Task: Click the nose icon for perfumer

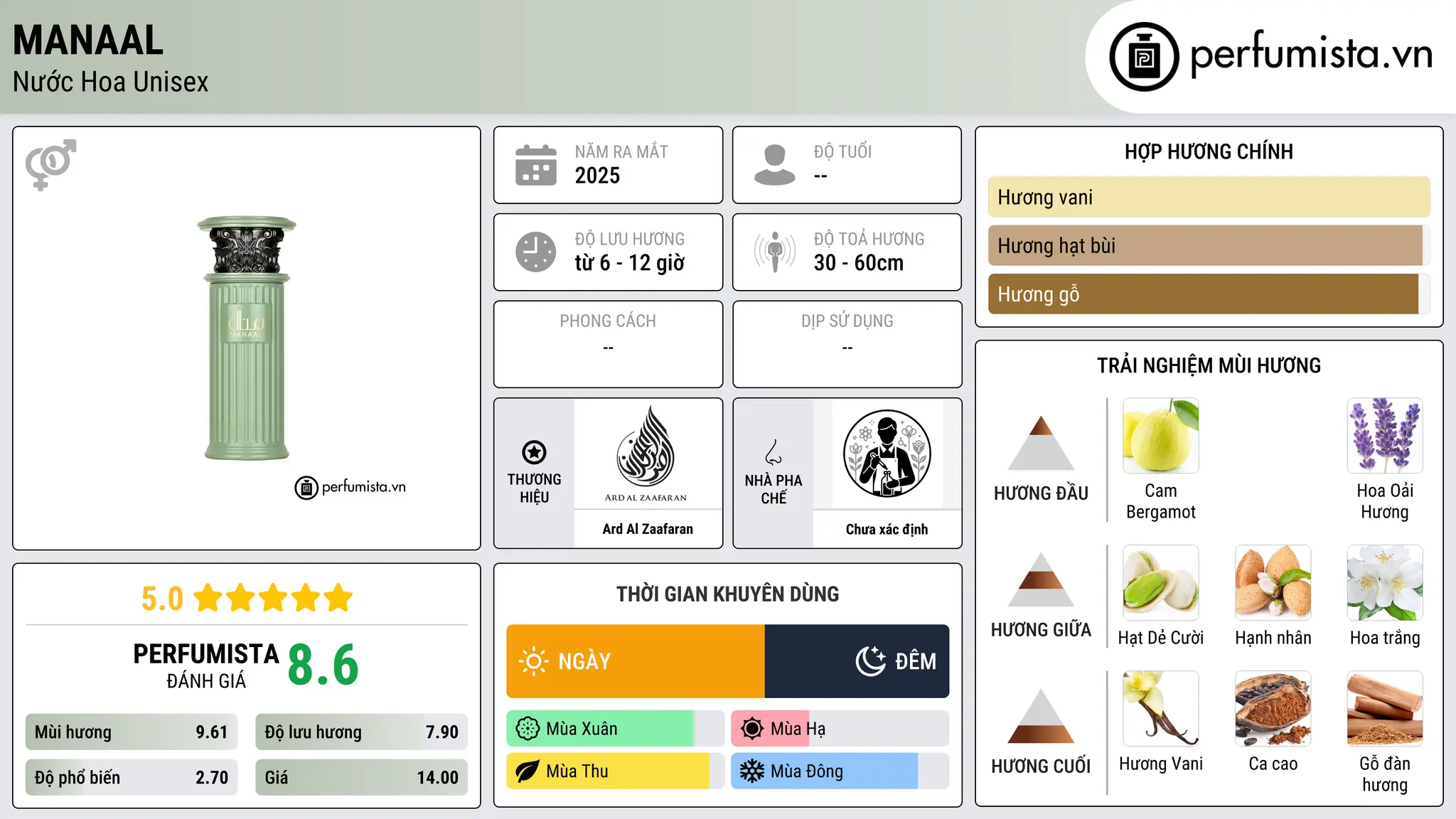Action: click(773, 452)
